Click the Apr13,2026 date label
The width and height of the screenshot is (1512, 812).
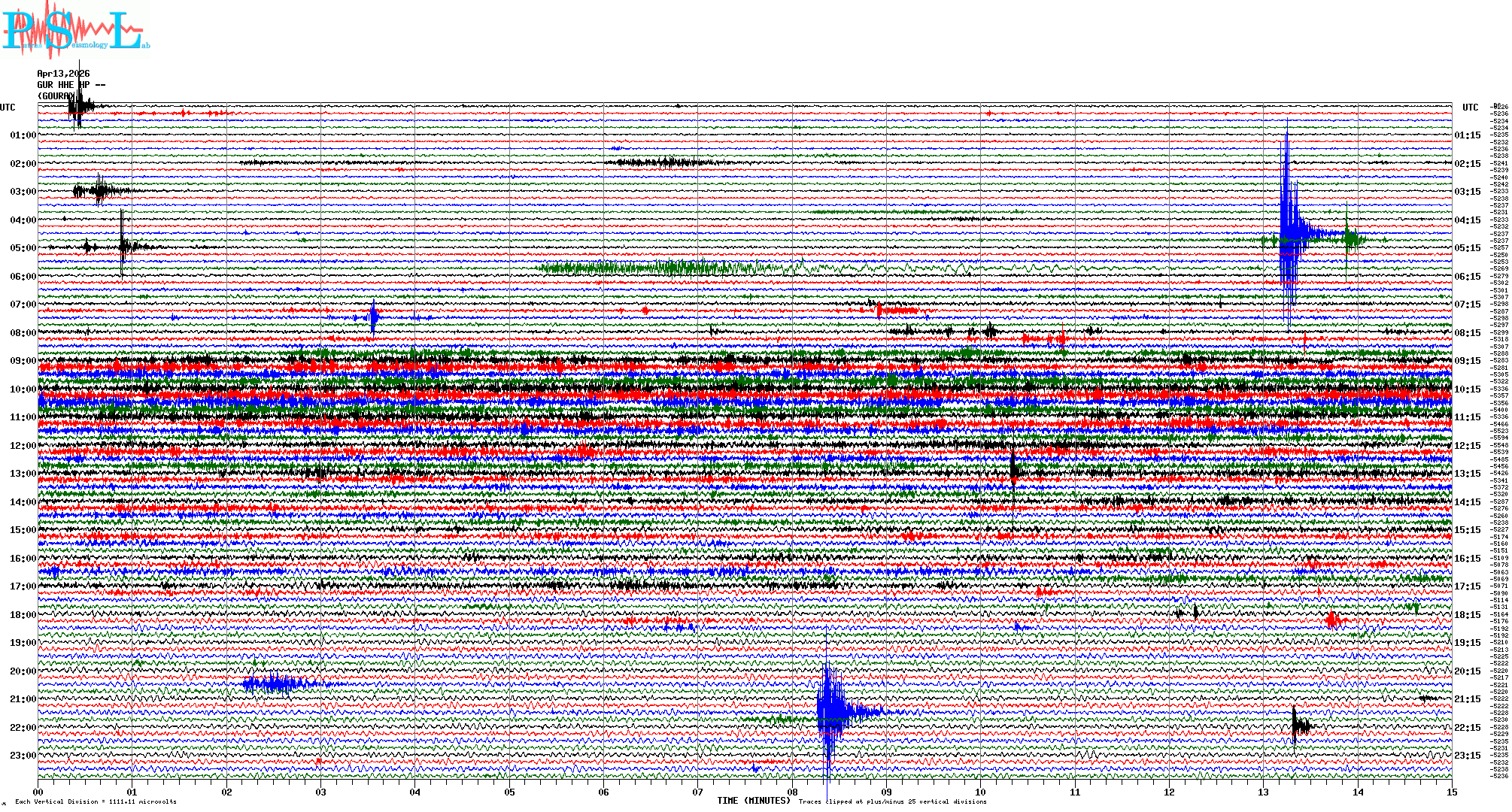63,74
